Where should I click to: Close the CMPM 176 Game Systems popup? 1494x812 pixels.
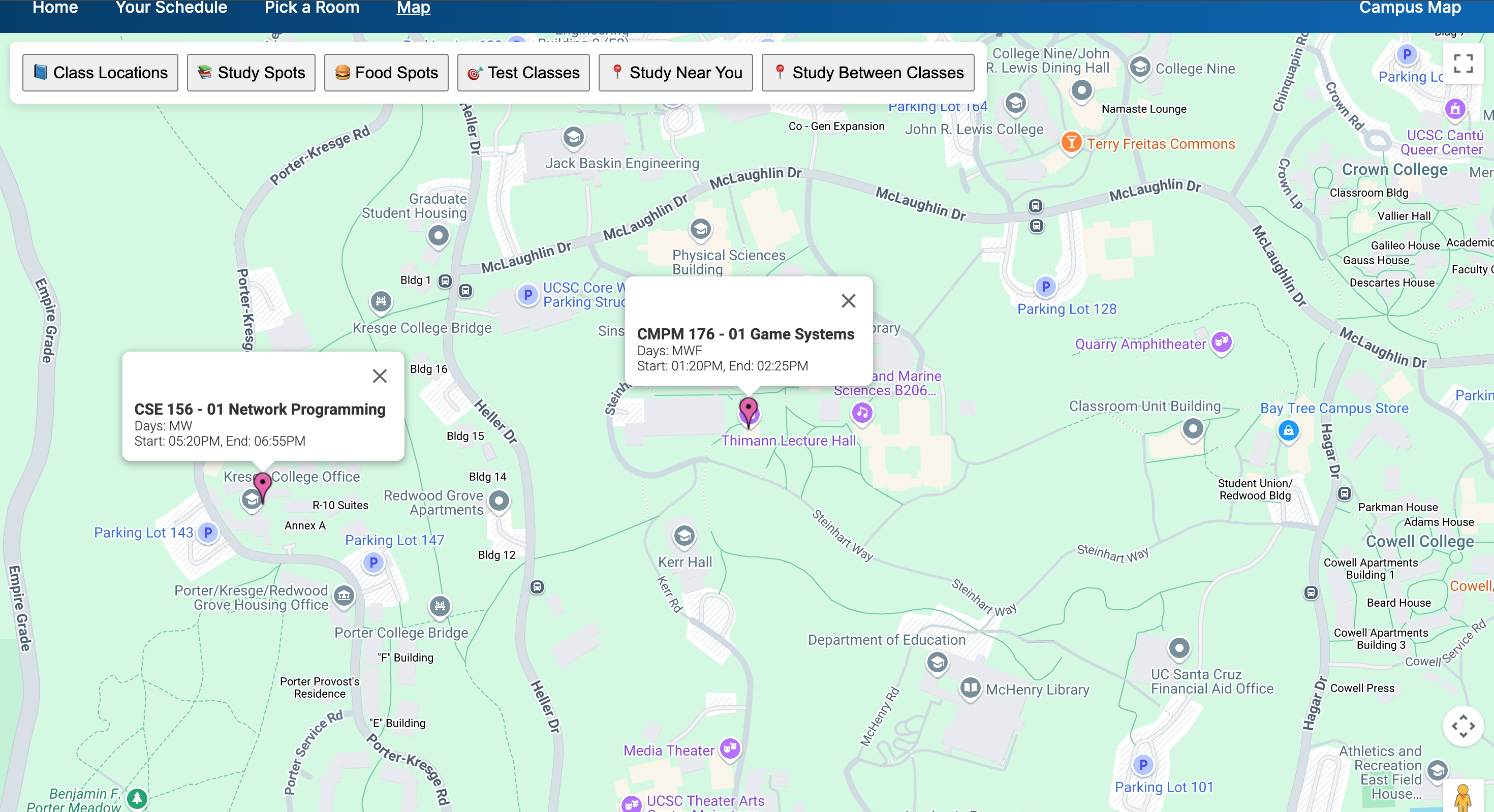tap(848, 300)
